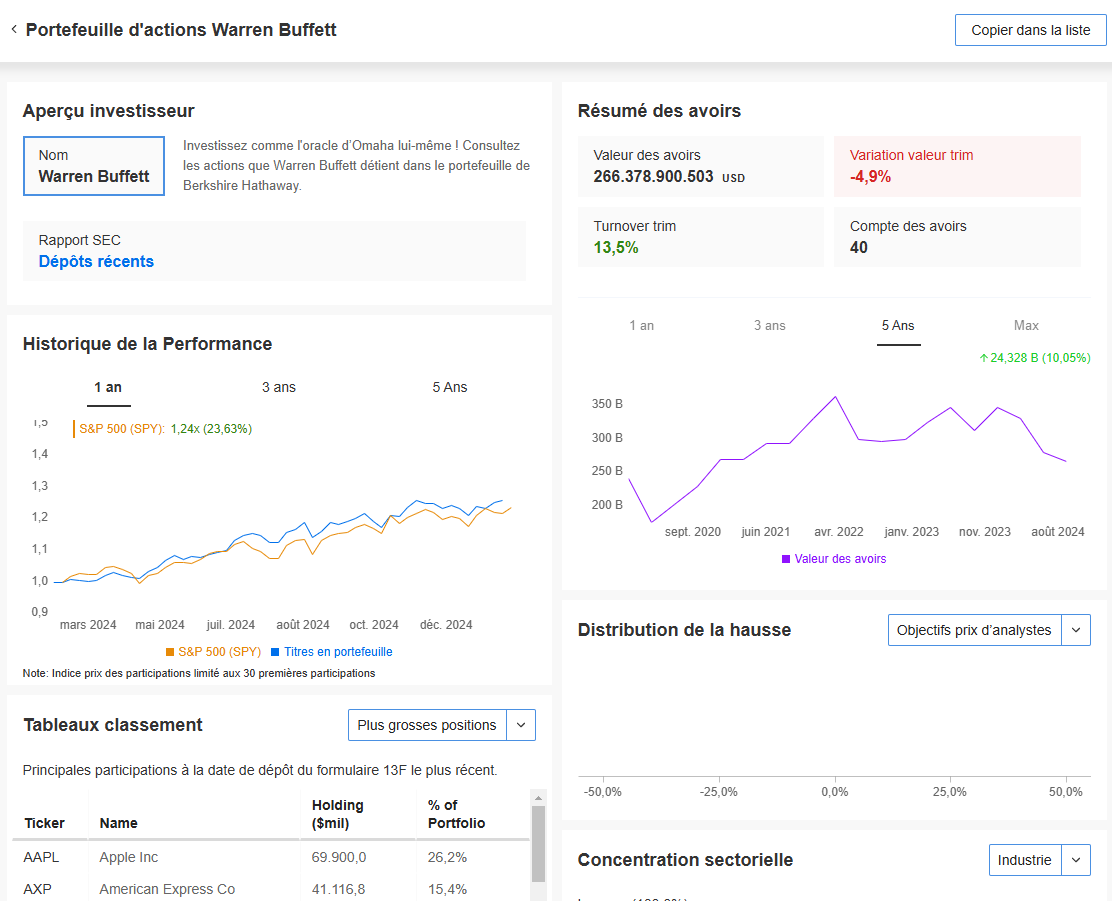Click the AAPL ticker cell

(41, 857)
